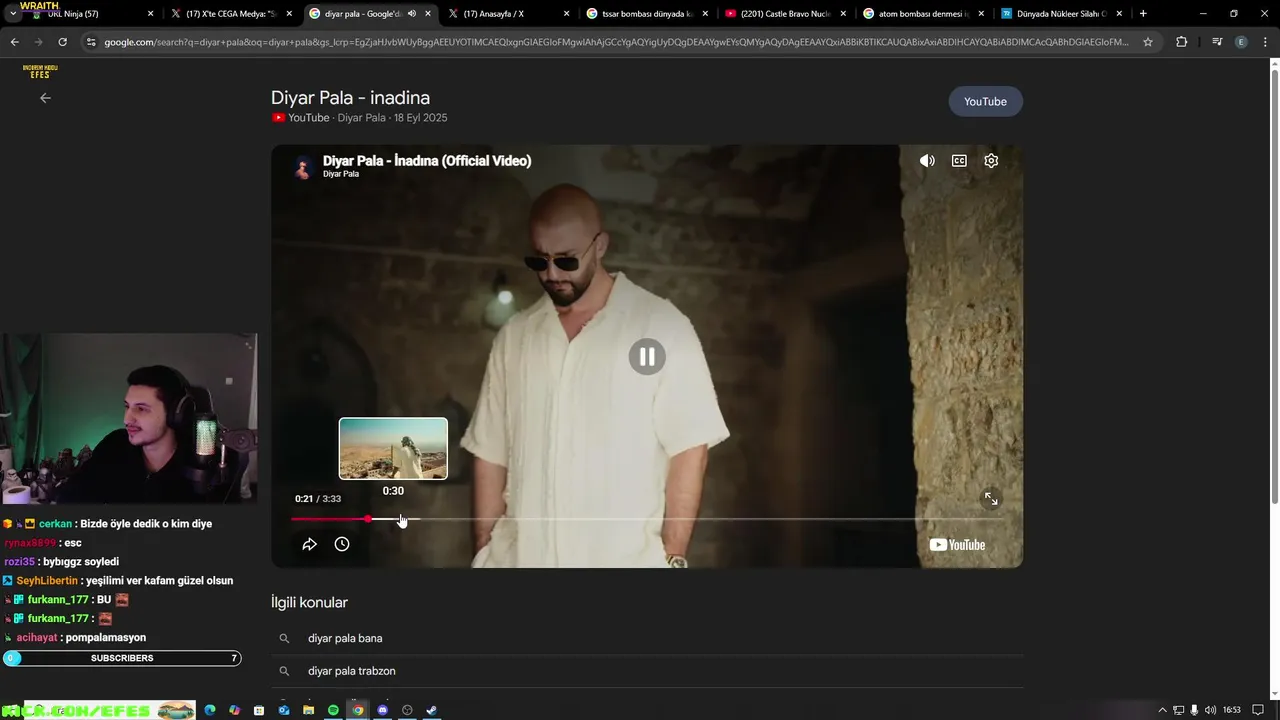Open OBS Studio from taskbar
This screenshot has width=1280, height=720.
pos(407,710)
